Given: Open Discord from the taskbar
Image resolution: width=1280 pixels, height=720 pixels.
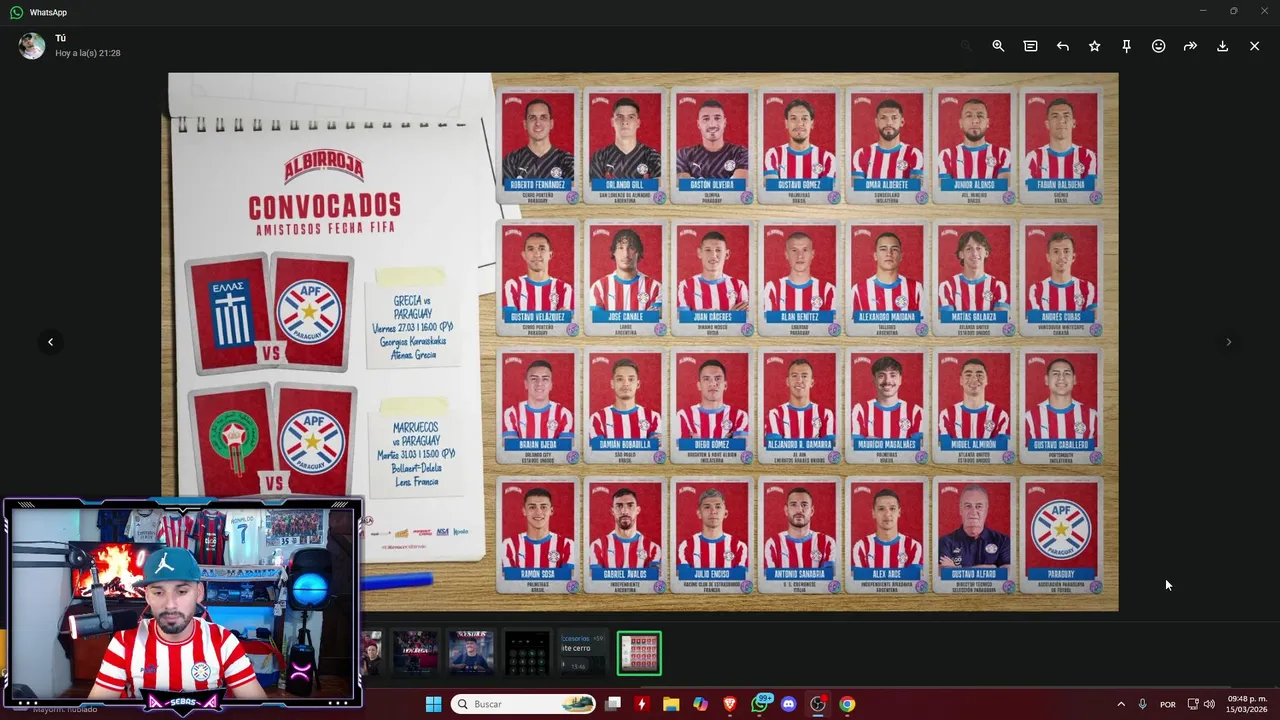Looking at the screenshot, I should [788, 704].
